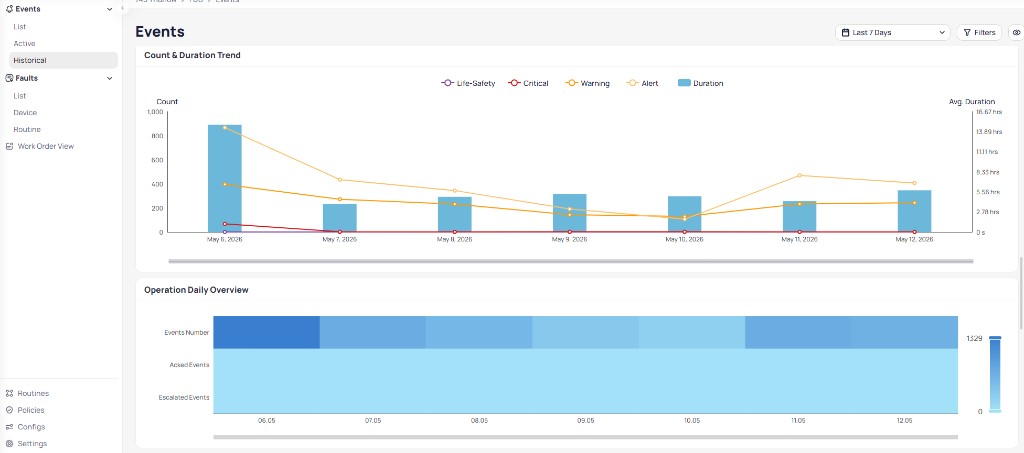Click the trend chart horizontal zoom slider

click(571, 261)
